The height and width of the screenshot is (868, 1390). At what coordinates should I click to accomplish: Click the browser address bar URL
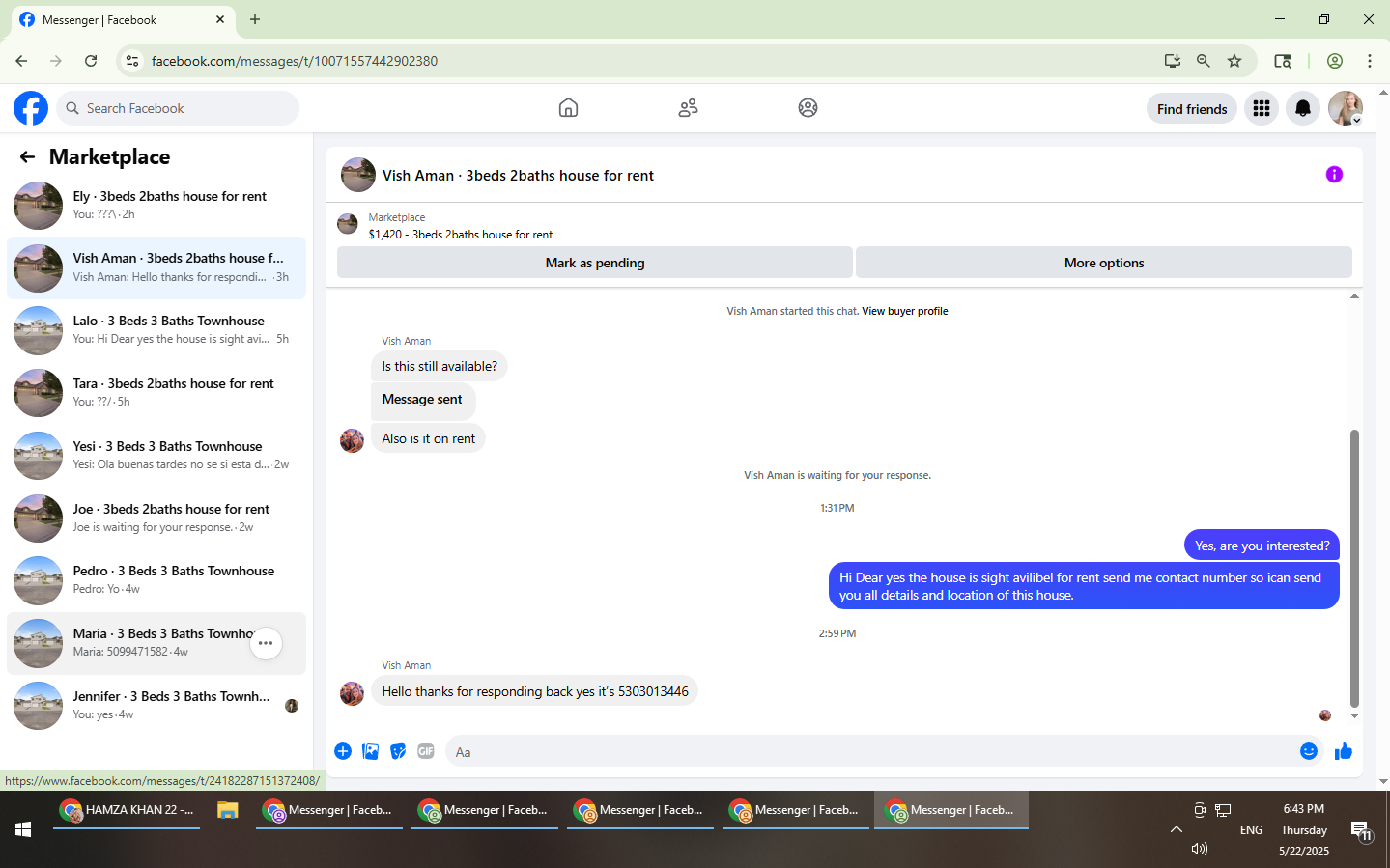click(295, 61)
